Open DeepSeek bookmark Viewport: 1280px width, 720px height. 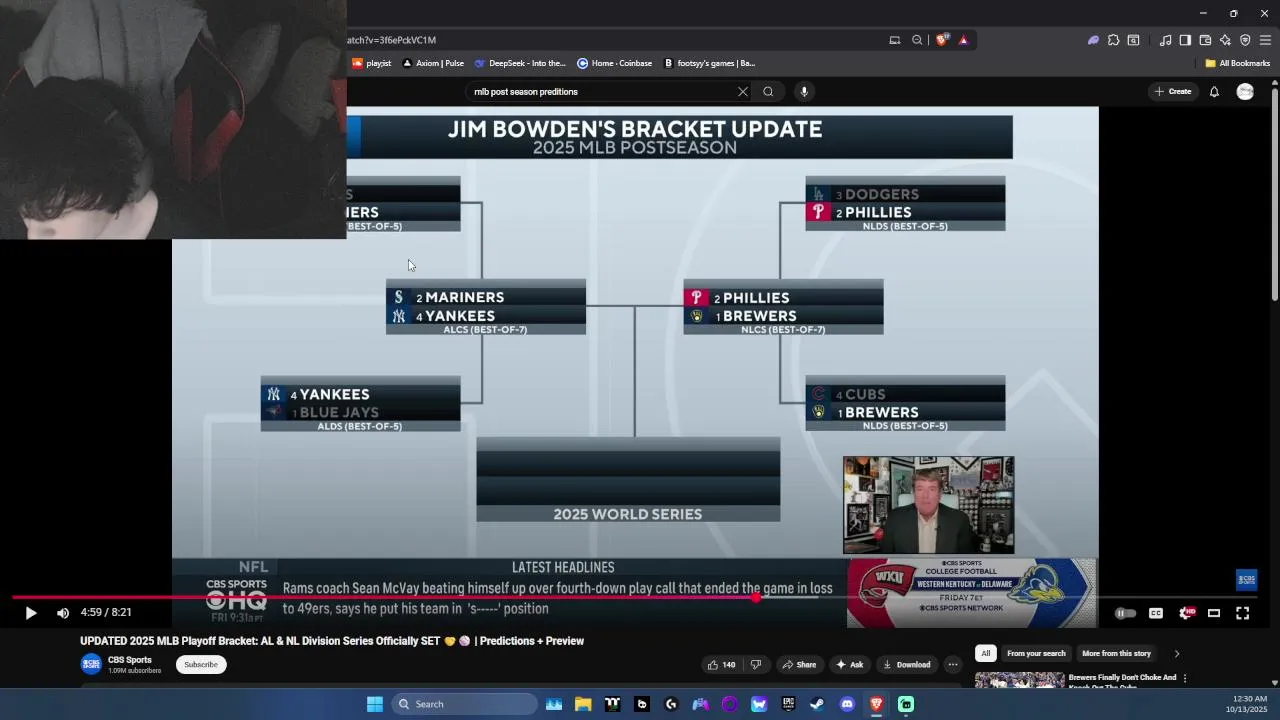[x=520, y=63]
